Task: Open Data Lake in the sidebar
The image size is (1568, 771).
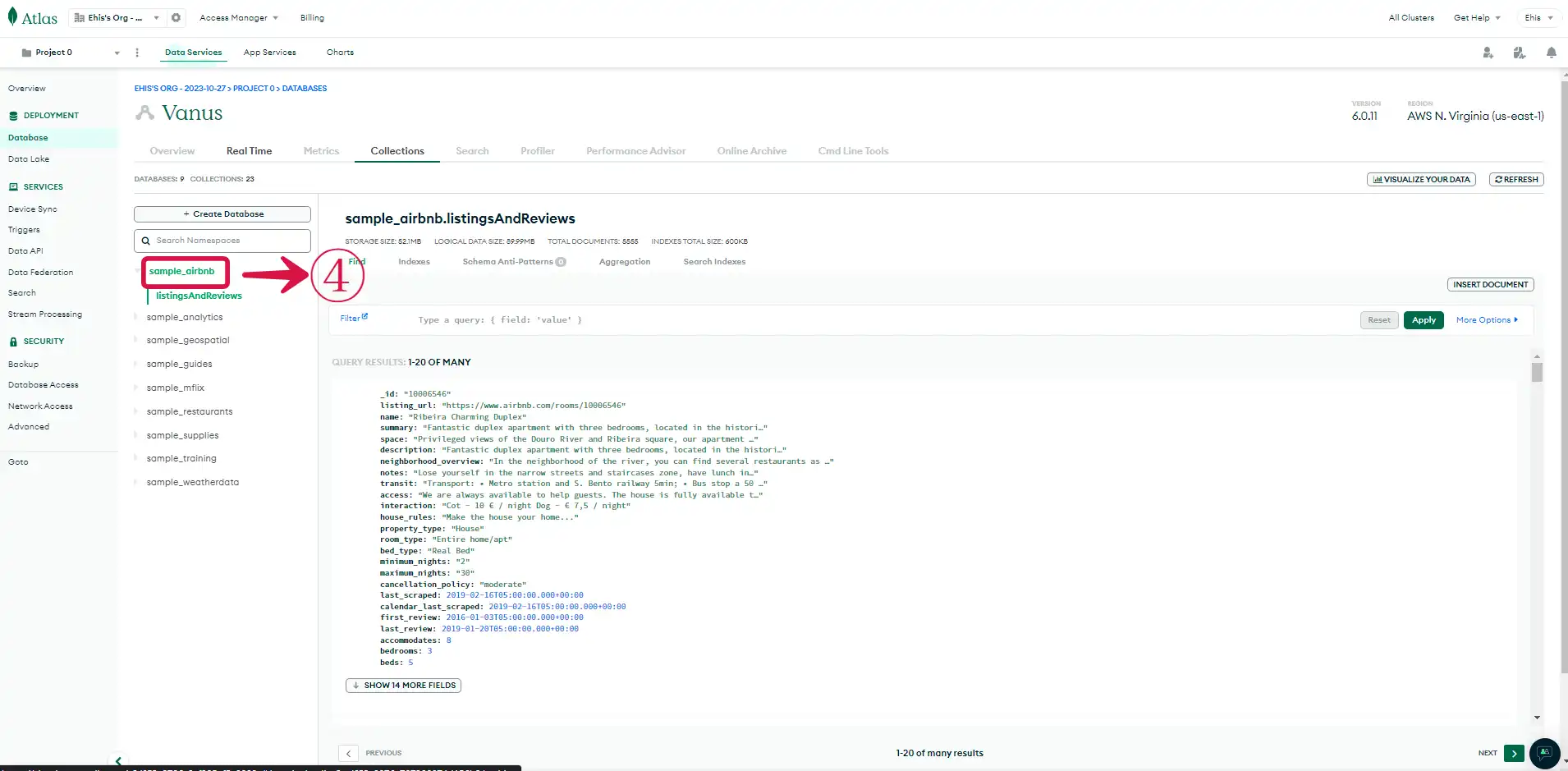Action: click(x=29, y=159)
